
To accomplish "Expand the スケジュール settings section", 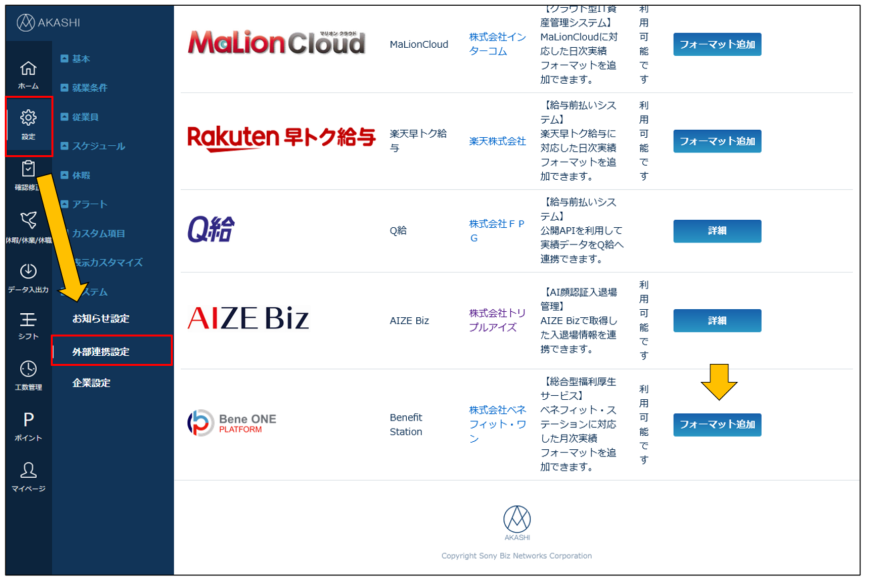I will [93, 146].
